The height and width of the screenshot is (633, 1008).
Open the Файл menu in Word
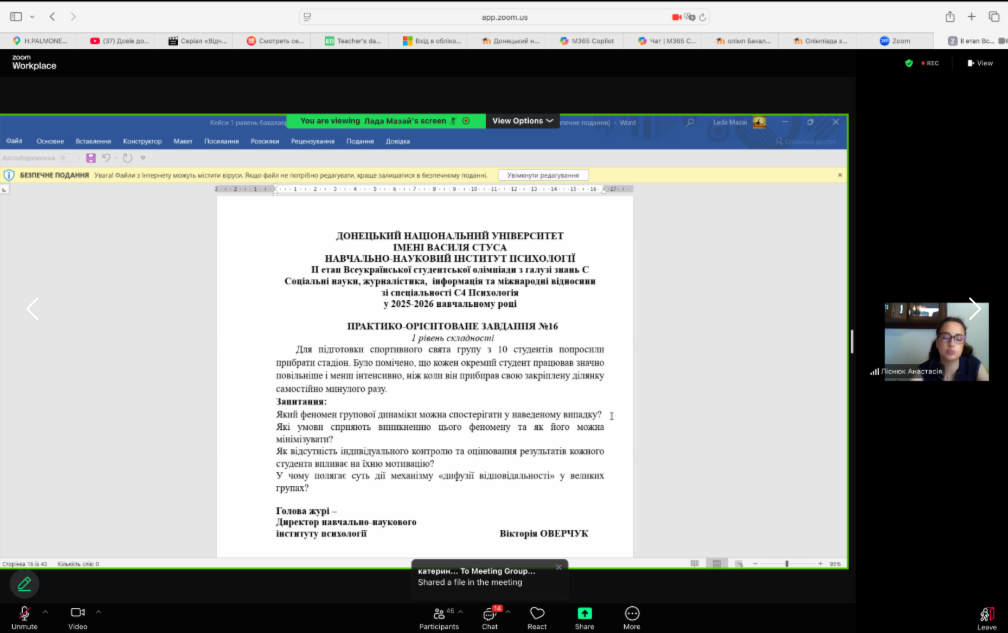14,141
